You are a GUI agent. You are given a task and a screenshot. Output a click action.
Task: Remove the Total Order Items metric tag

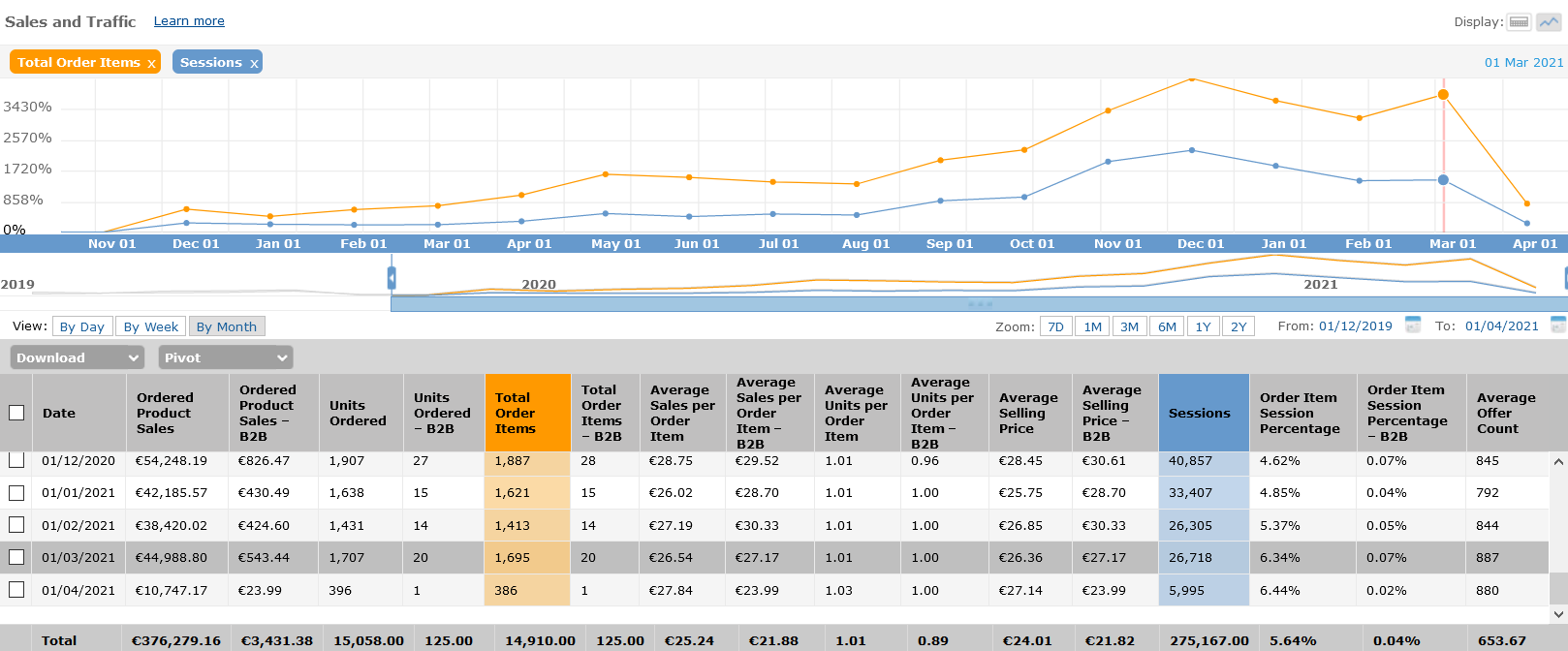(151, 63)
